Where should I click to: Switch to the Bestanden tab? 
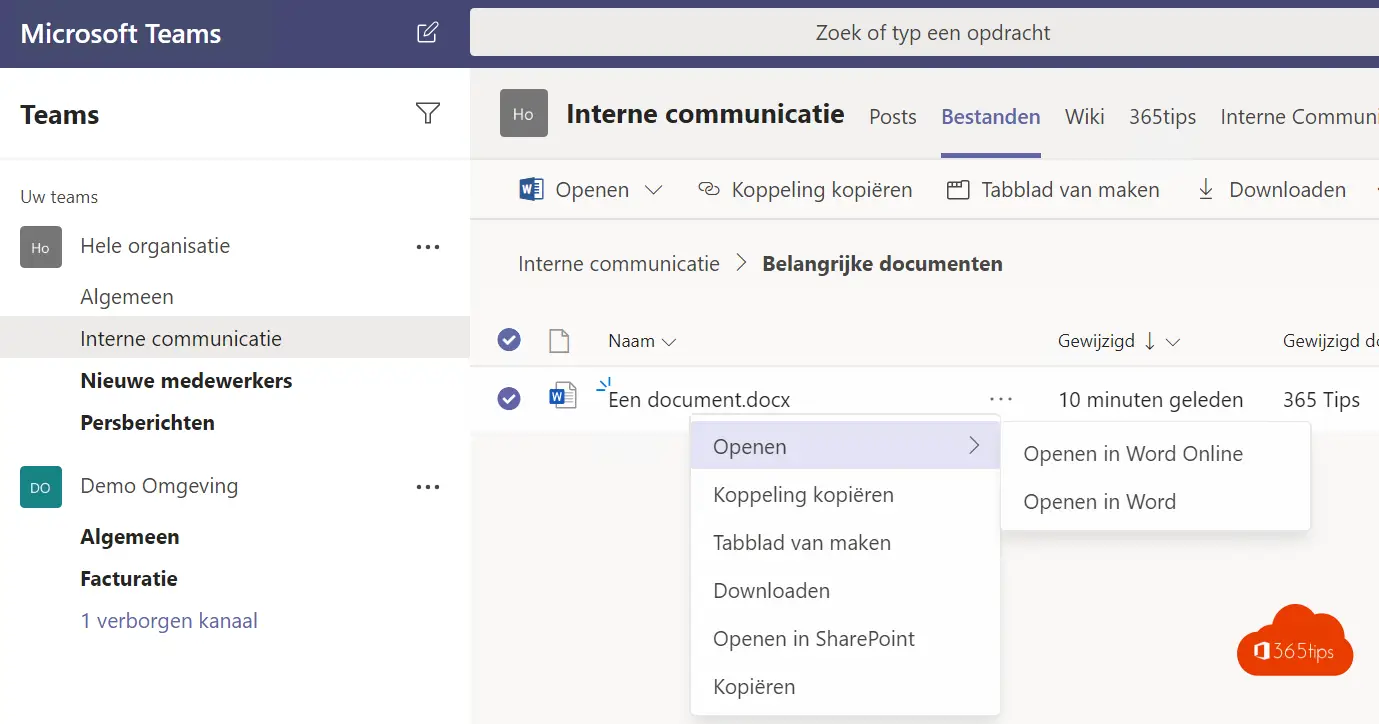coord(991,117)
